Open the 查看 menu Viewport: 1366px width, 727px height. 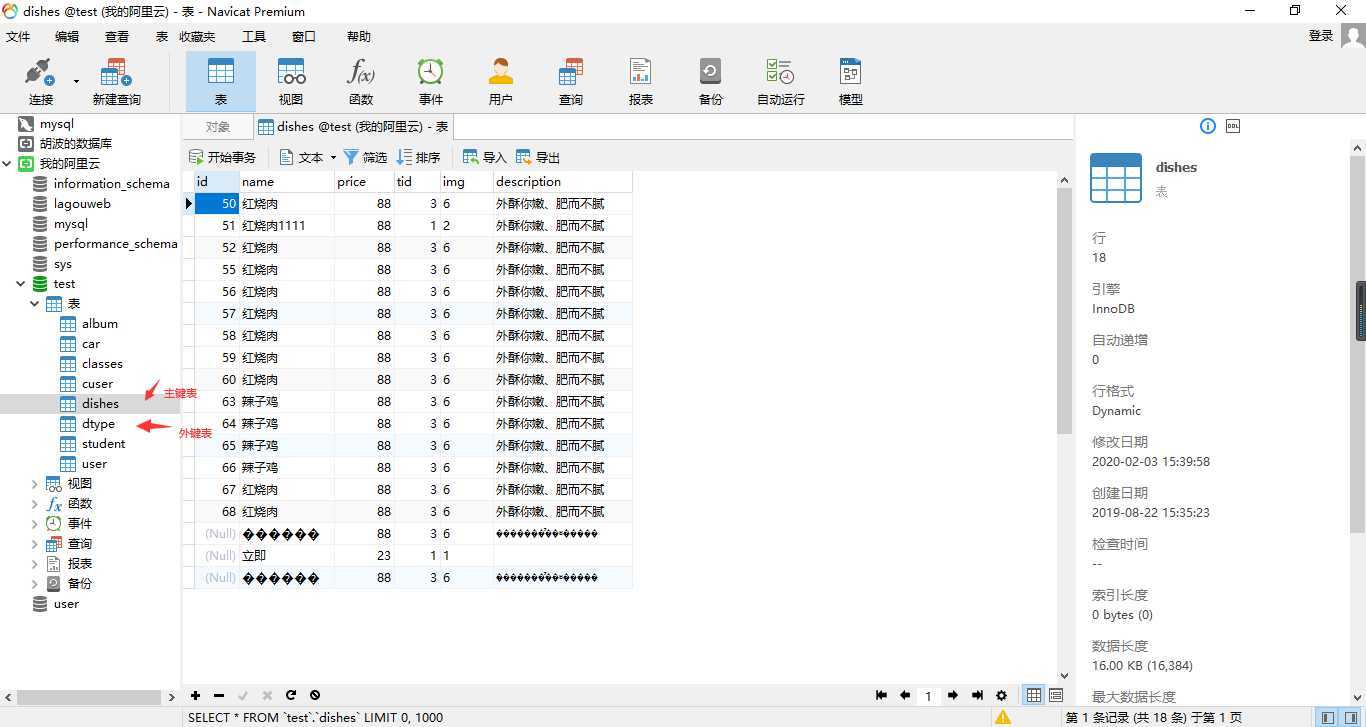(117, 36)
